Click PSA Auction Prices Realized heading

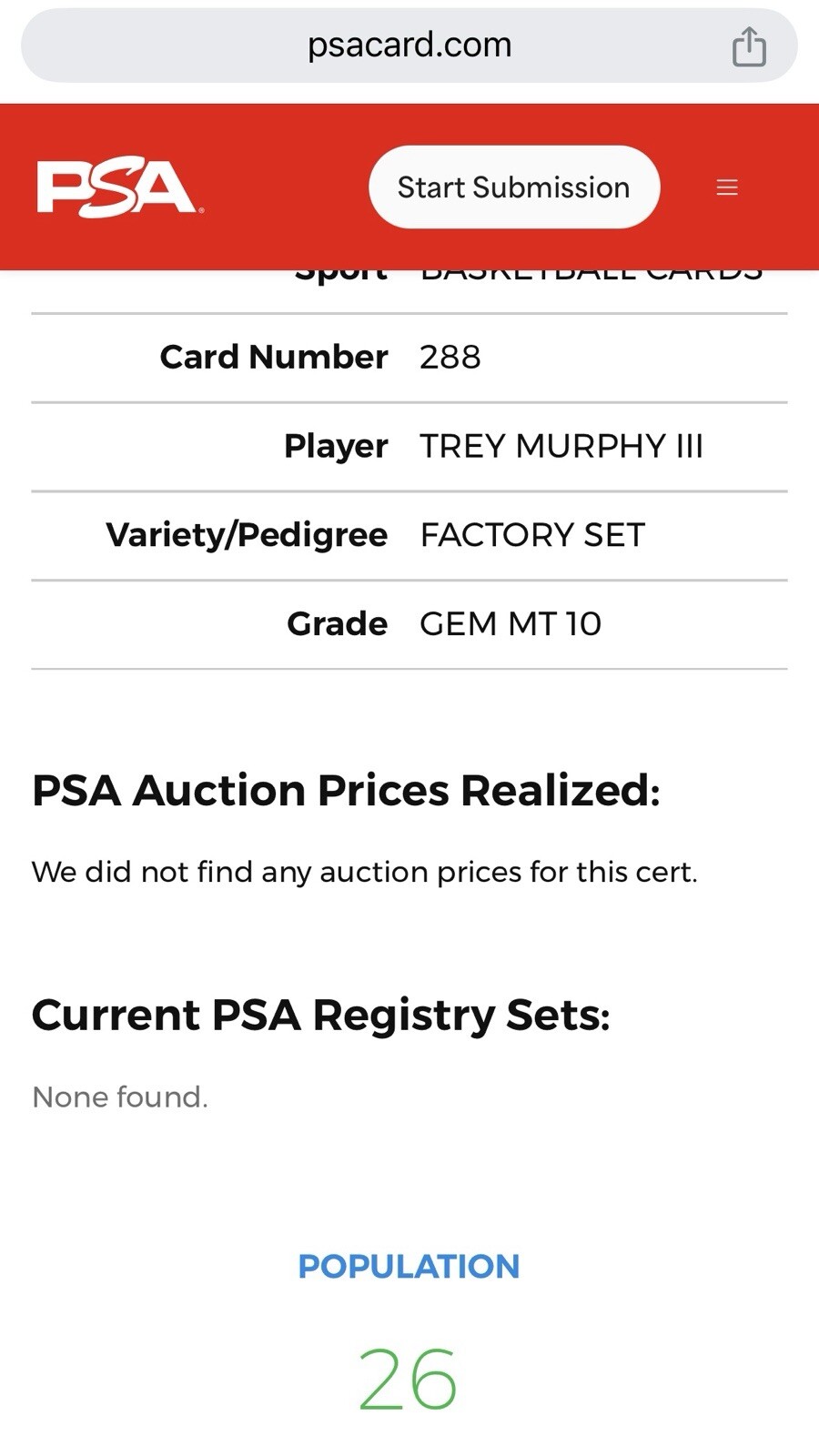pyautogui.click(x=346, y=790)
